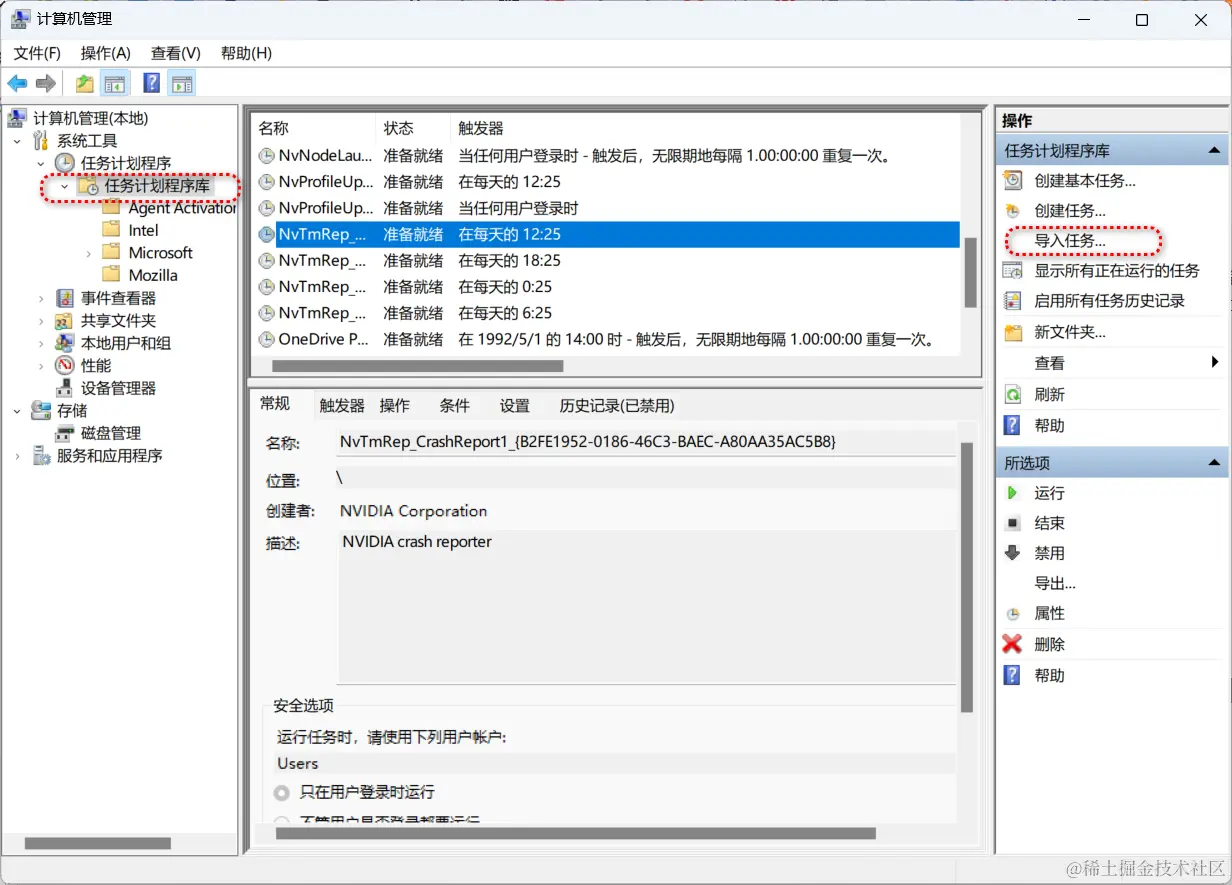Click the 事件查看器 tree icon

pyautogui.click(x=65, y=298)
